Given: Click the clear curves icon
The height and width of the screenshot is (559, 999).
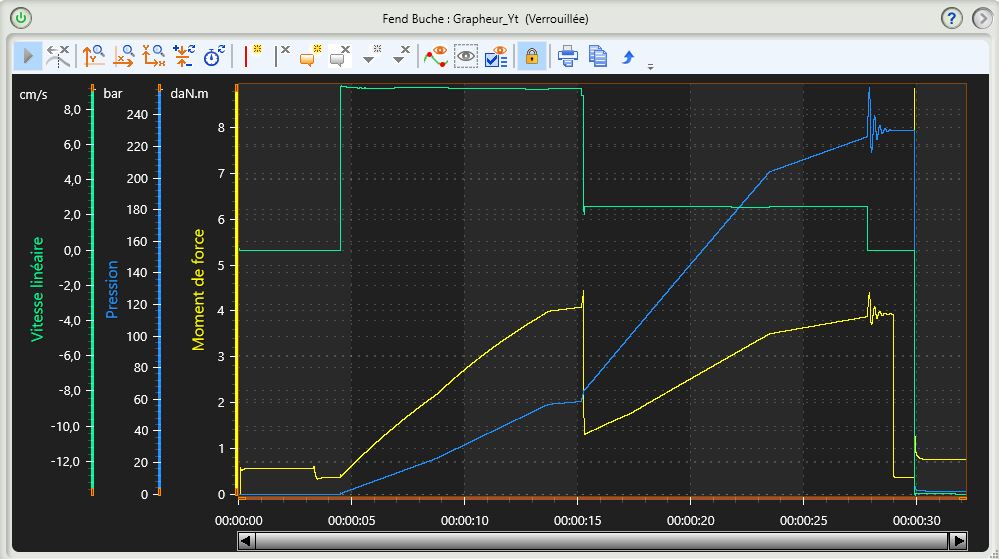Looking at the screenshot, I should 58,56.
